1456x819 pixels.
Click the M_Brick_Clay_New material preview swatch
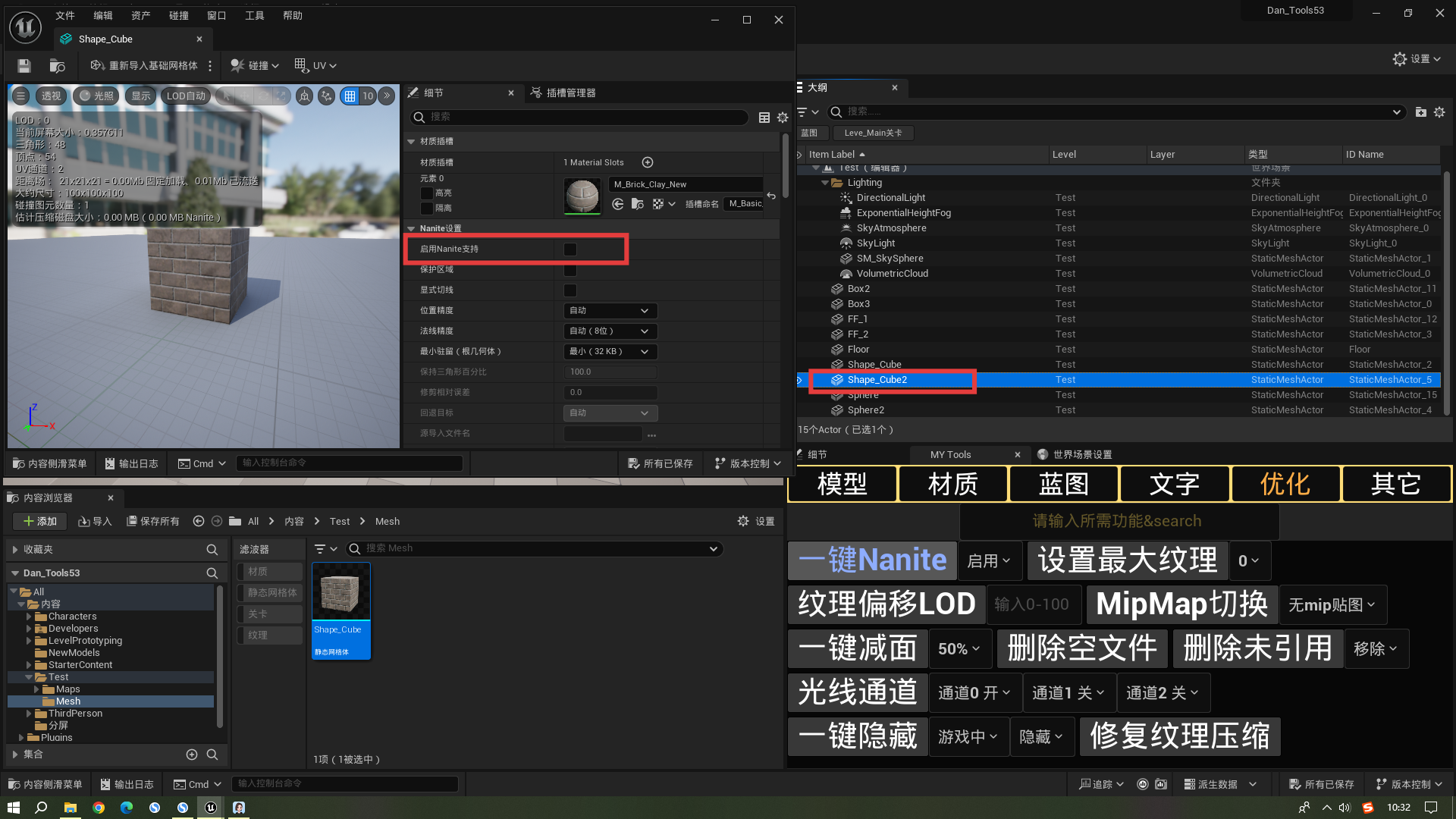click(x=582, y=196)
